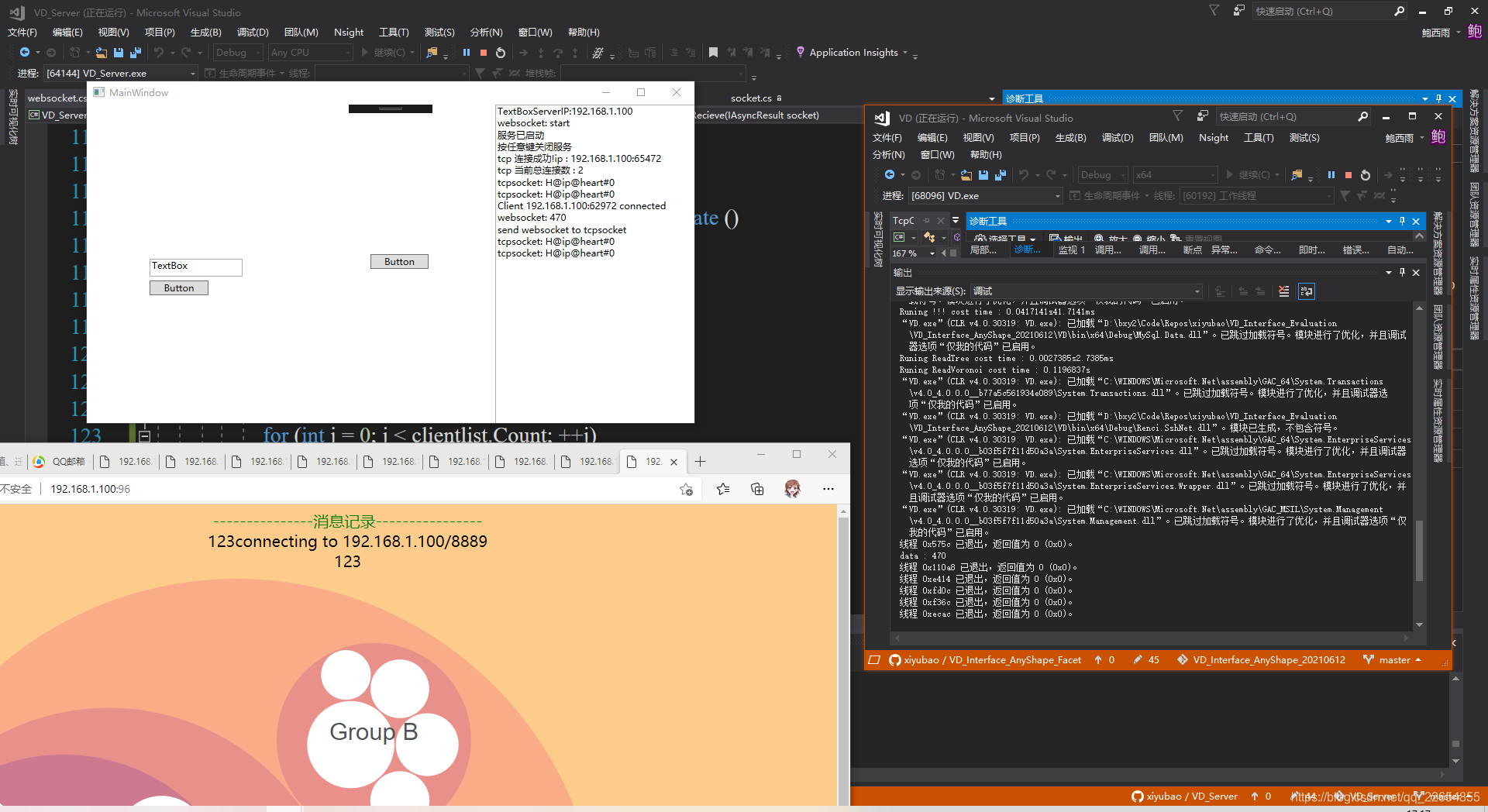
Task: Open 文件(F) menu in VD_Server window
Action: [x=22, y=32]
